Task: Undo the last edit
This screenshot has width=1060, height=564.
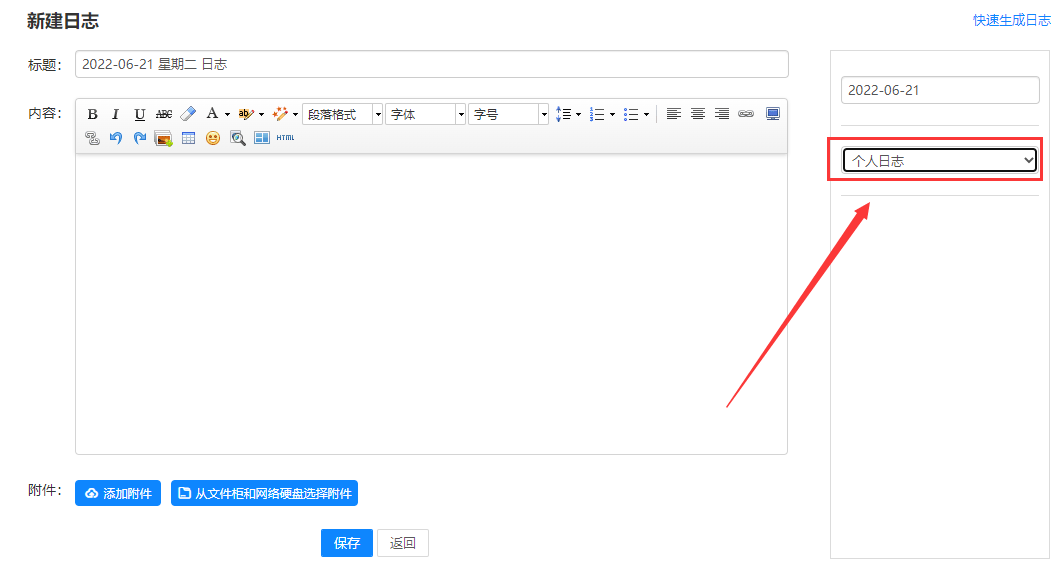Action: (116, 138)
